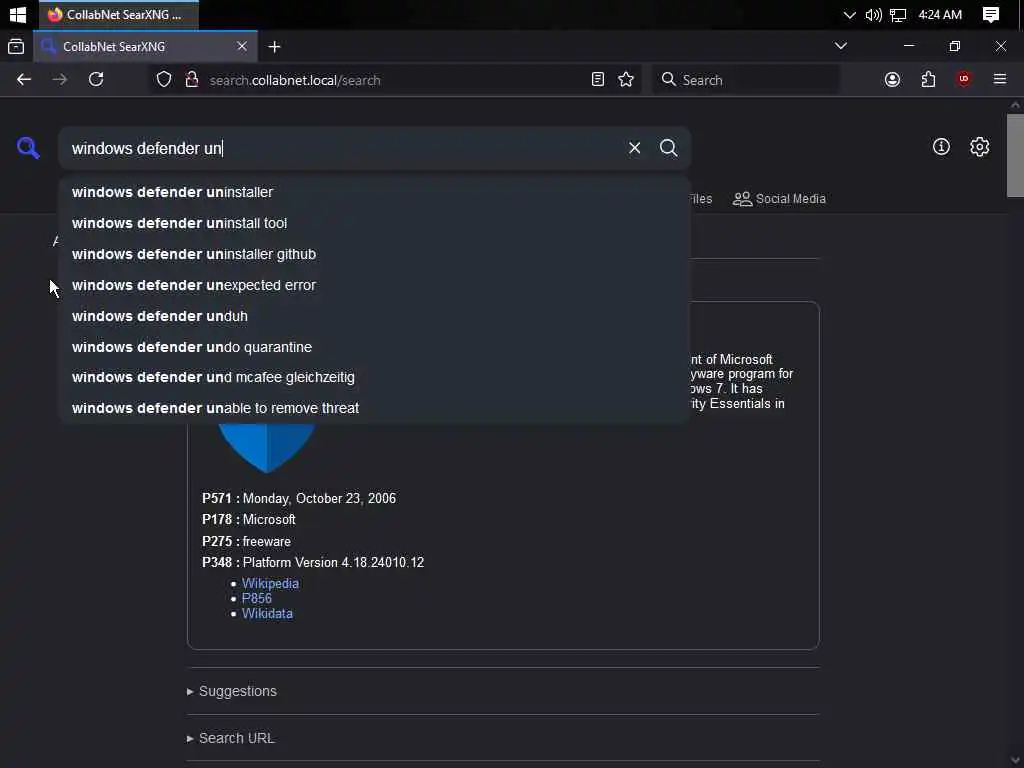Bookmark this page with star
Image resolution: width=1024 pixels, height=768 pixels.
(x=626, y=80)
